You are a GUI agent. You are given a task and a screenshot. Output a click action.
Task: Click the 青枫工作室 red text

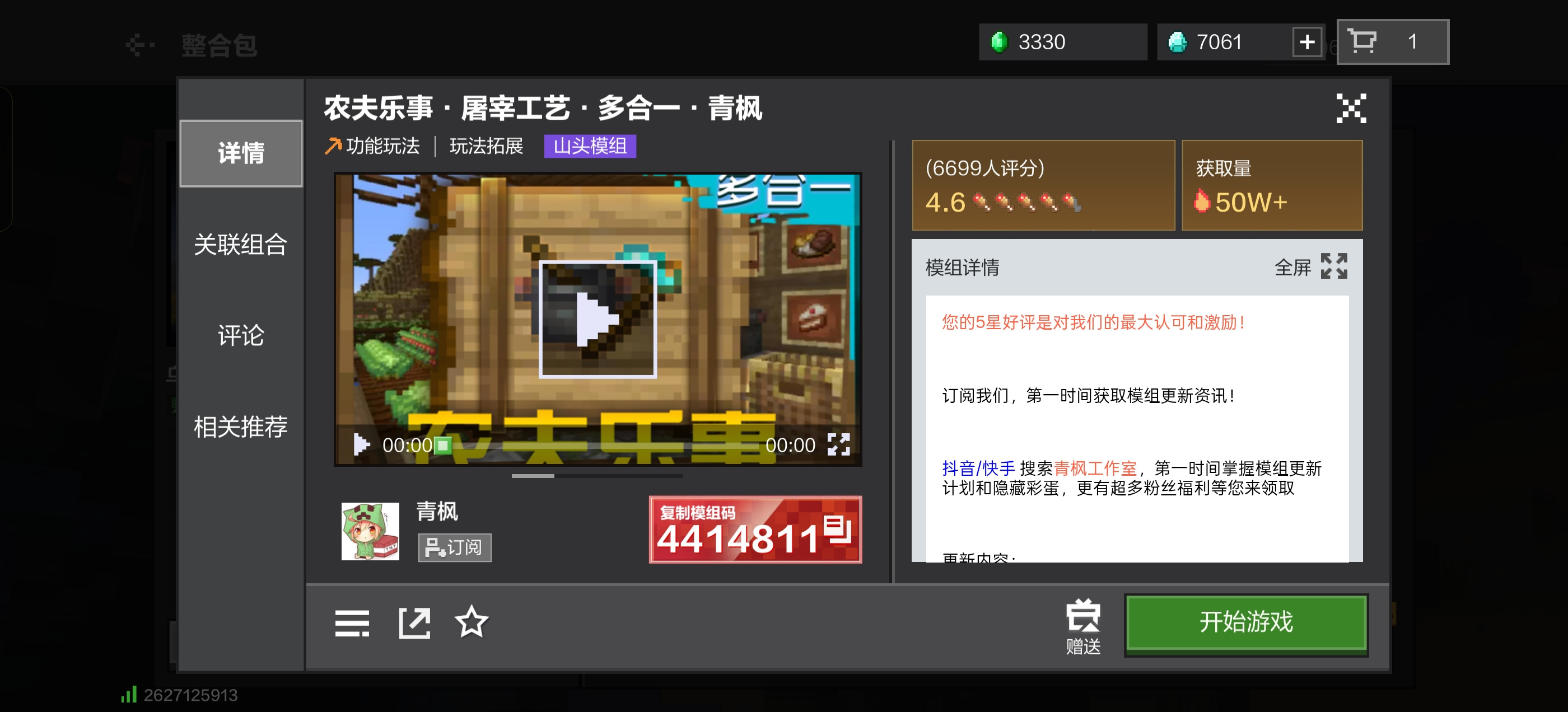(x=1095, y=468)
